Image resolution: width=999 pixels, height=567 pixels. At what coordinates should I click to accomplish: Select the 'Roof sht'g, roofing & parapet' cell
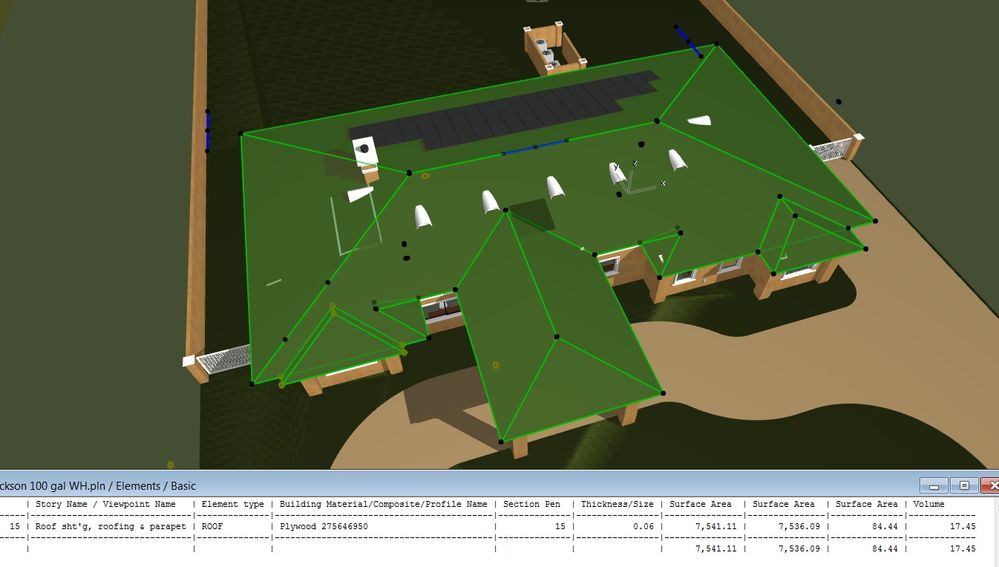110,526
